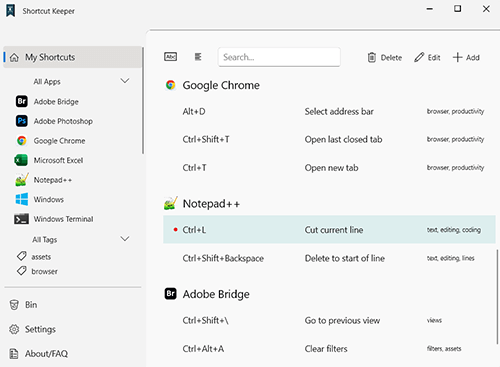This screenshot has height=367, width=500.
Task: Switch to the list layout icon
Action: point(198,57)
